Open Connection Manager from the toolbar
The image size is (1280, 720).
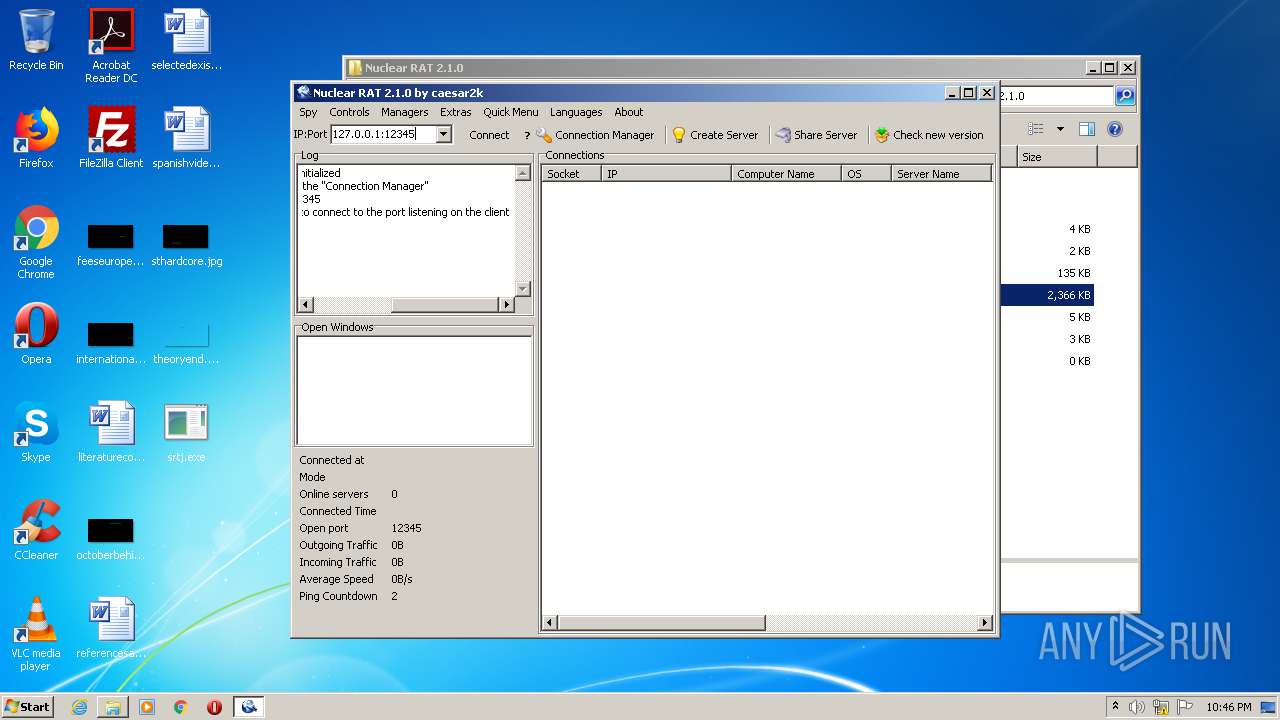pos(596,135)
